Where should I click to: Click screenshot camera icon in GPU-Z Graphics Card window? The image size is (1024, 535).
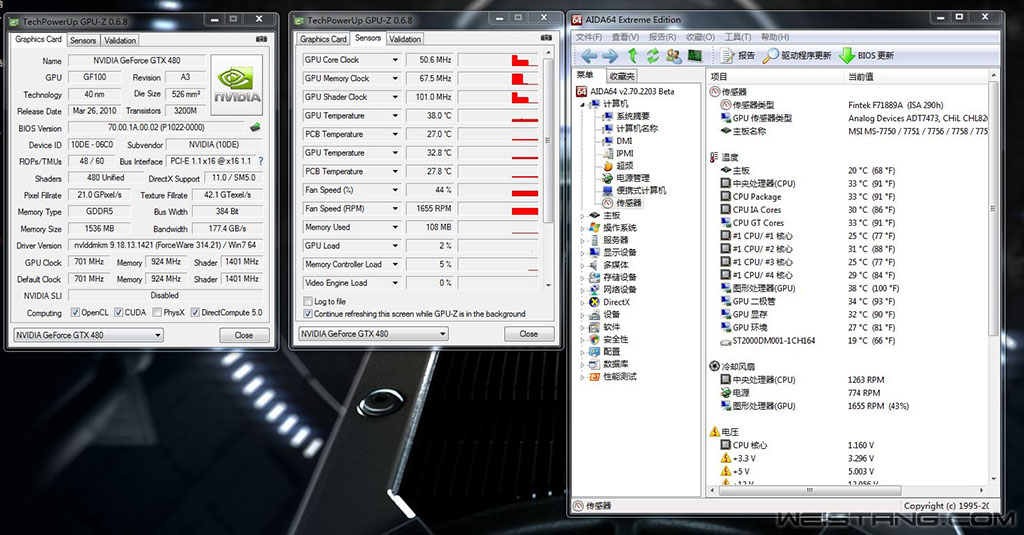(x=261, y=39)
